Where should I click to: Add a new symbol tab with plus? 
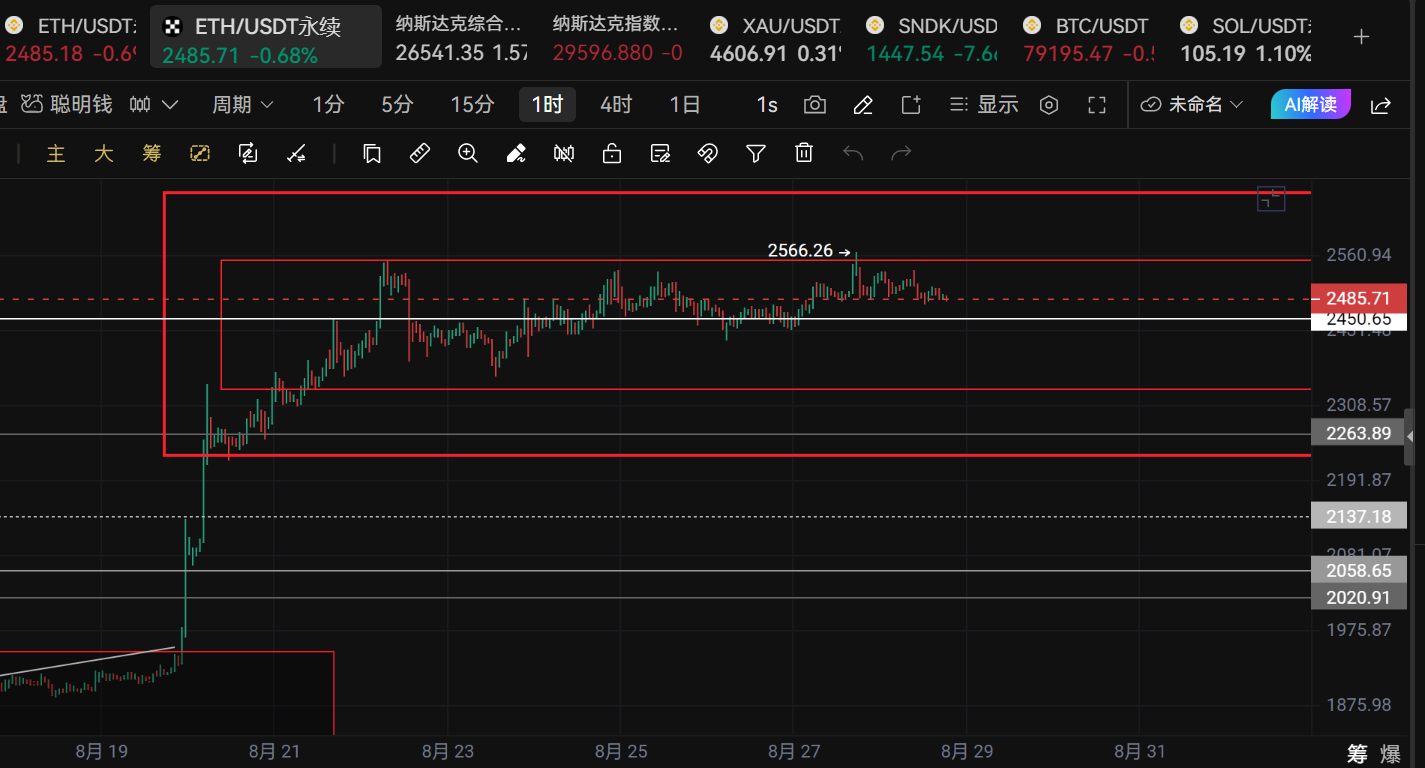click(x=1361, y=37)
